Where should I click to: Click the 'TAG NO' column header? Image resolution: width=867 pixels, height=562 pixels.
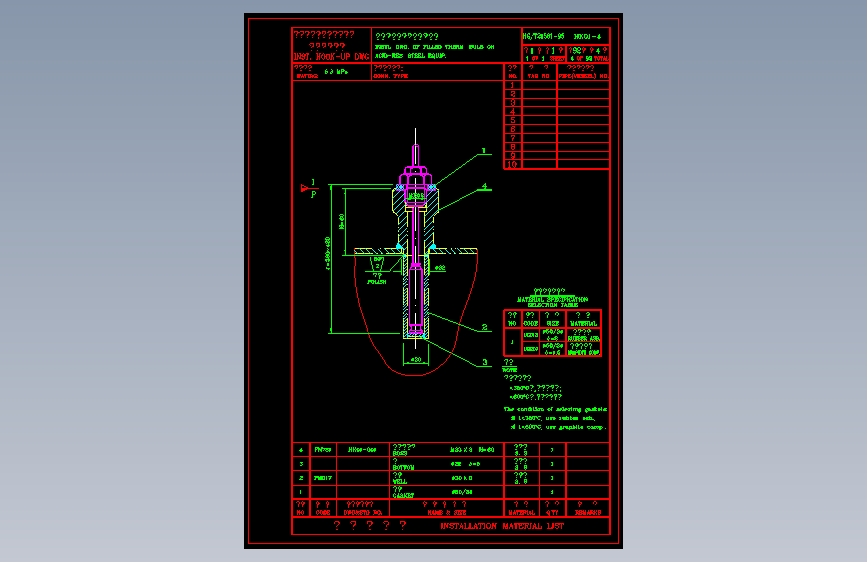tap(539, 76)
